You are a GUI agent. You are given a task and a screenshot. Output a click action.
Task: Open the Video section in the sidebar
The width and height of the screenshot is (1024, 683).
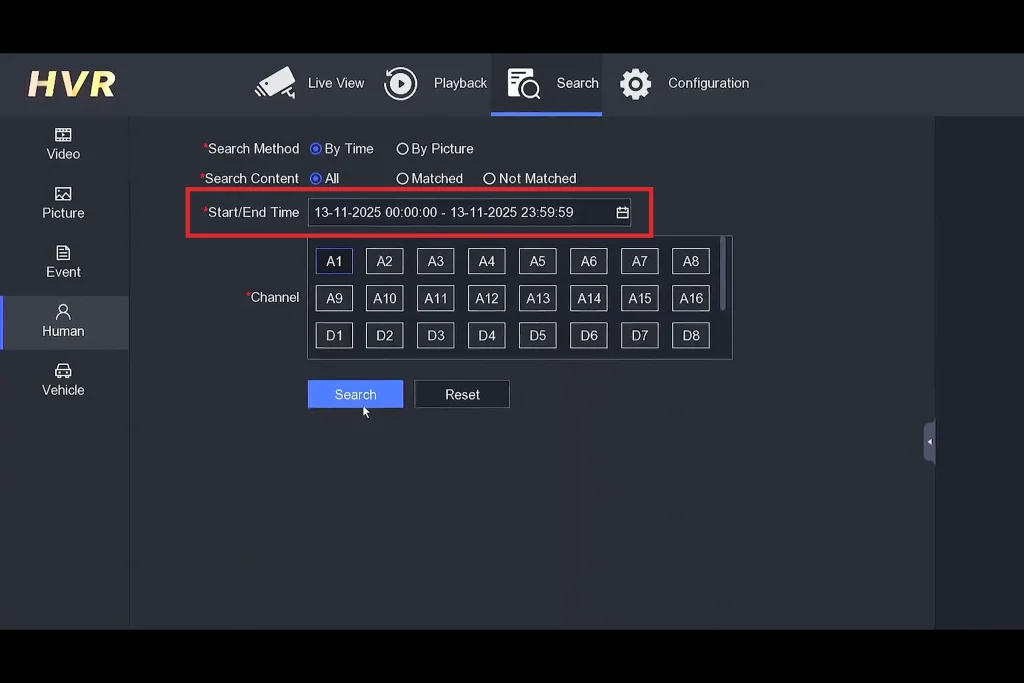pyautogui.click(x=62, y=144)
